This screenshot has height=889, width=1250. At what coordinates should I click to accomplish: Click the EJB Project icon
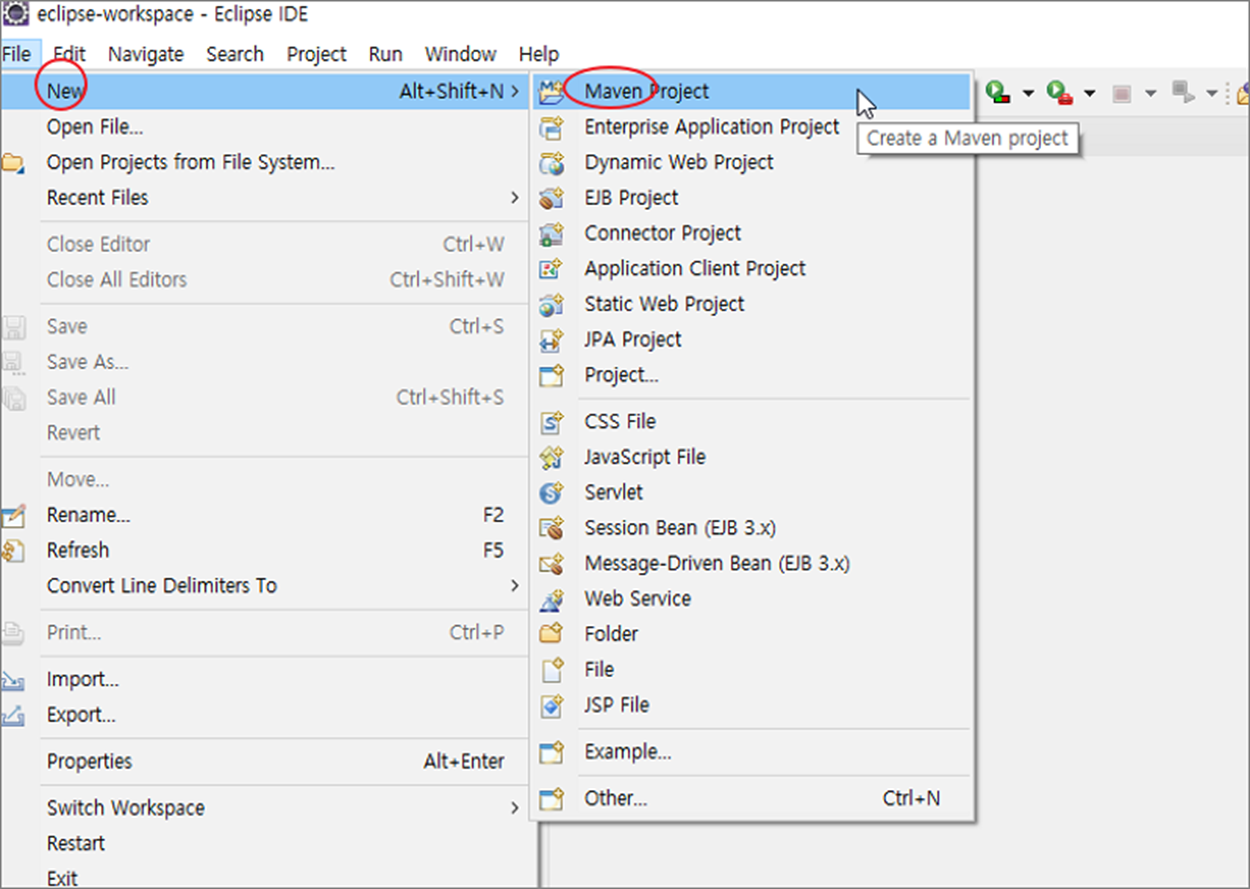(552, 198)
